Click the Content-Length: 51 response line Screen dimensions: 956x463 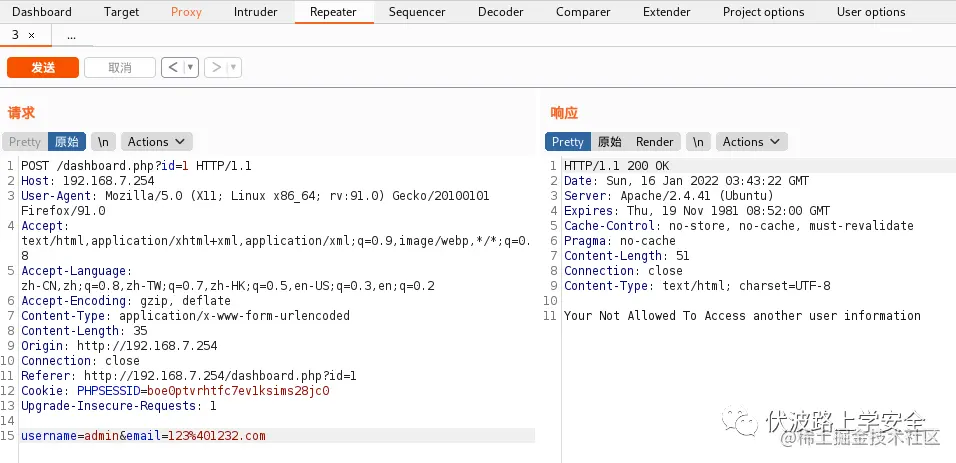click(627, 256)
